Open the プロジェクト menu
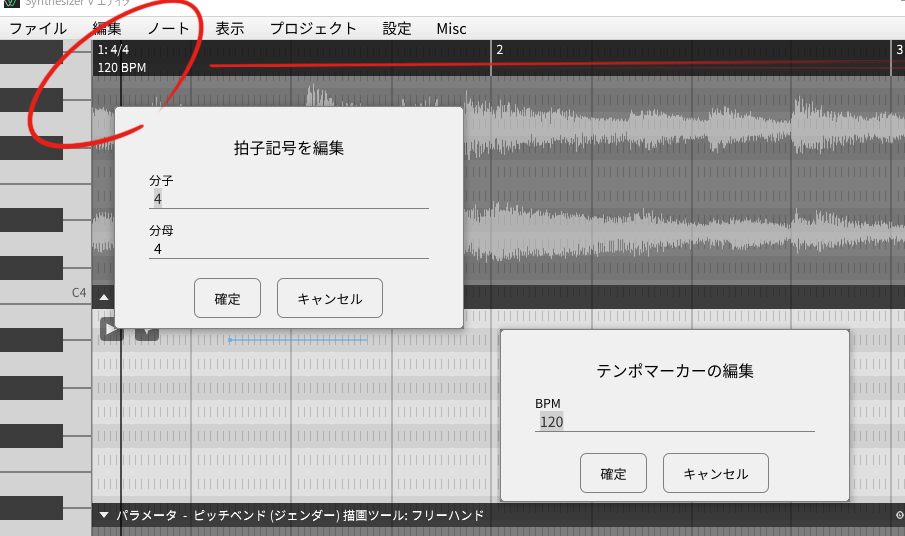Viewport: 905px width, 536px height. coord(313,28)
